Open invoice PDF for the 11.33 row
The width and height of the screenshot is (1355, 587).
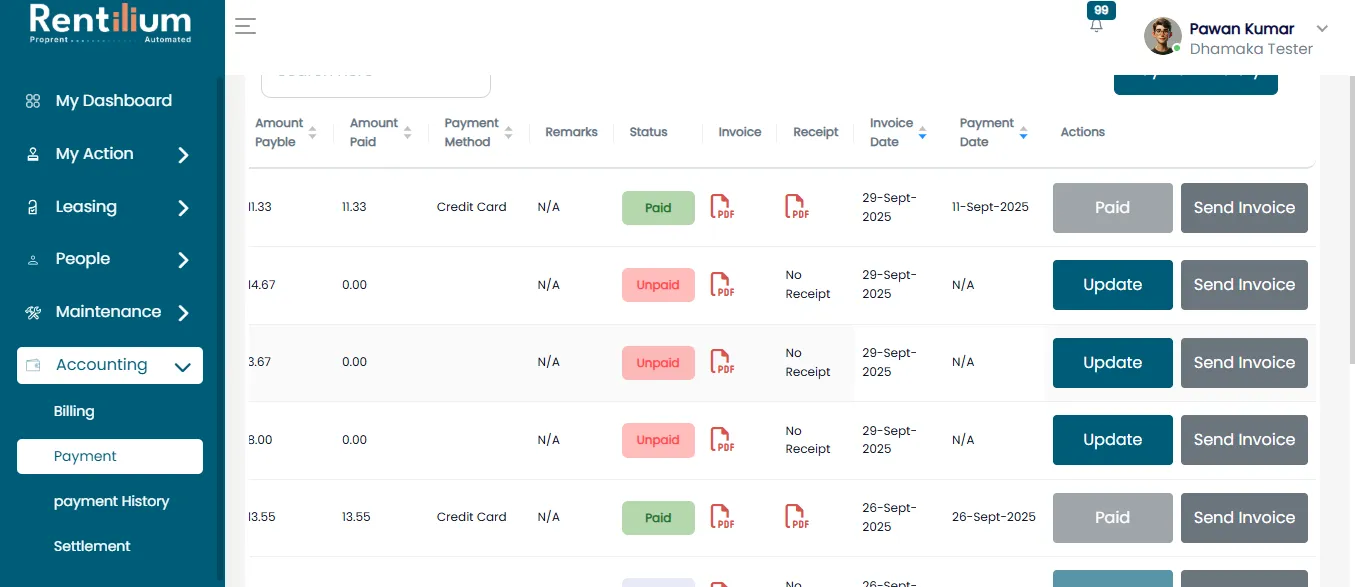click(722, 207)
